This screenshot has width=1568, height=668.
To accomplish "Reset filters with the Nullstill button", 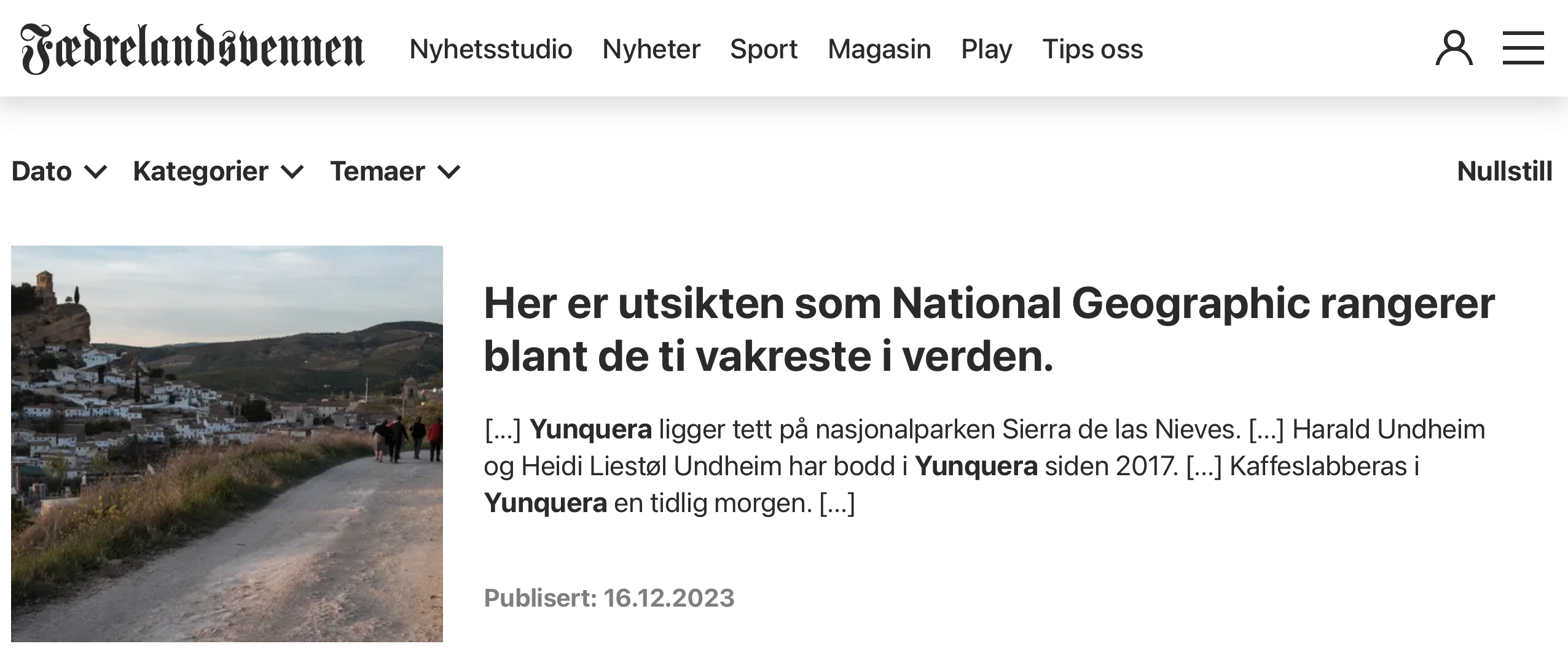I will pos(1505,171).
